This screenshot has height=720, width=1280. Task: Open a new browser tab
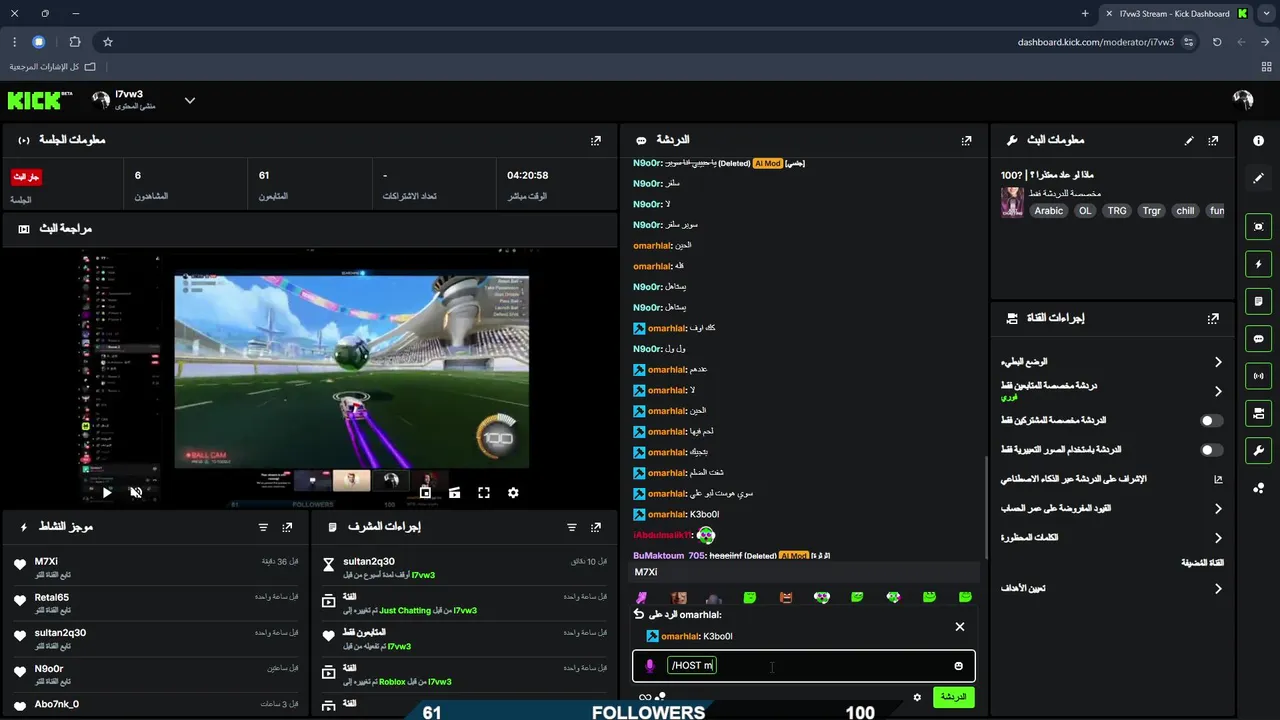pos(1085,14)
